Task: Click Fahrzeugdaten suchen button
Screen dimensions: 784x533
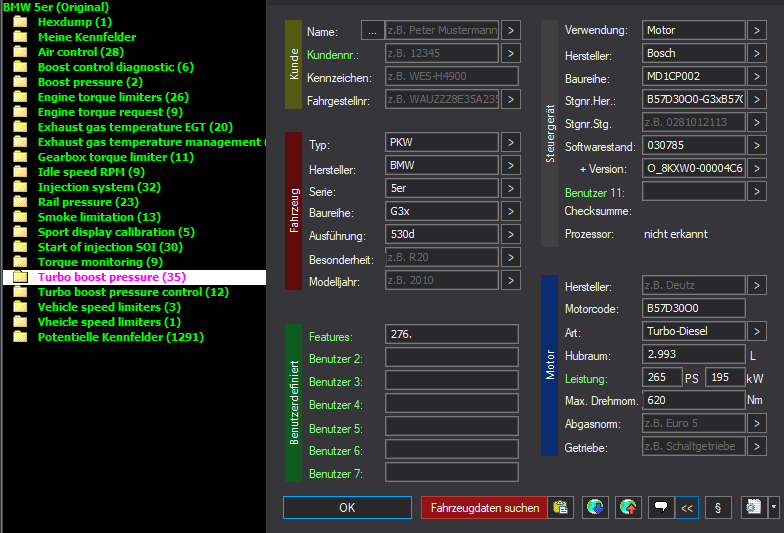Action: [x=484, y=508]
